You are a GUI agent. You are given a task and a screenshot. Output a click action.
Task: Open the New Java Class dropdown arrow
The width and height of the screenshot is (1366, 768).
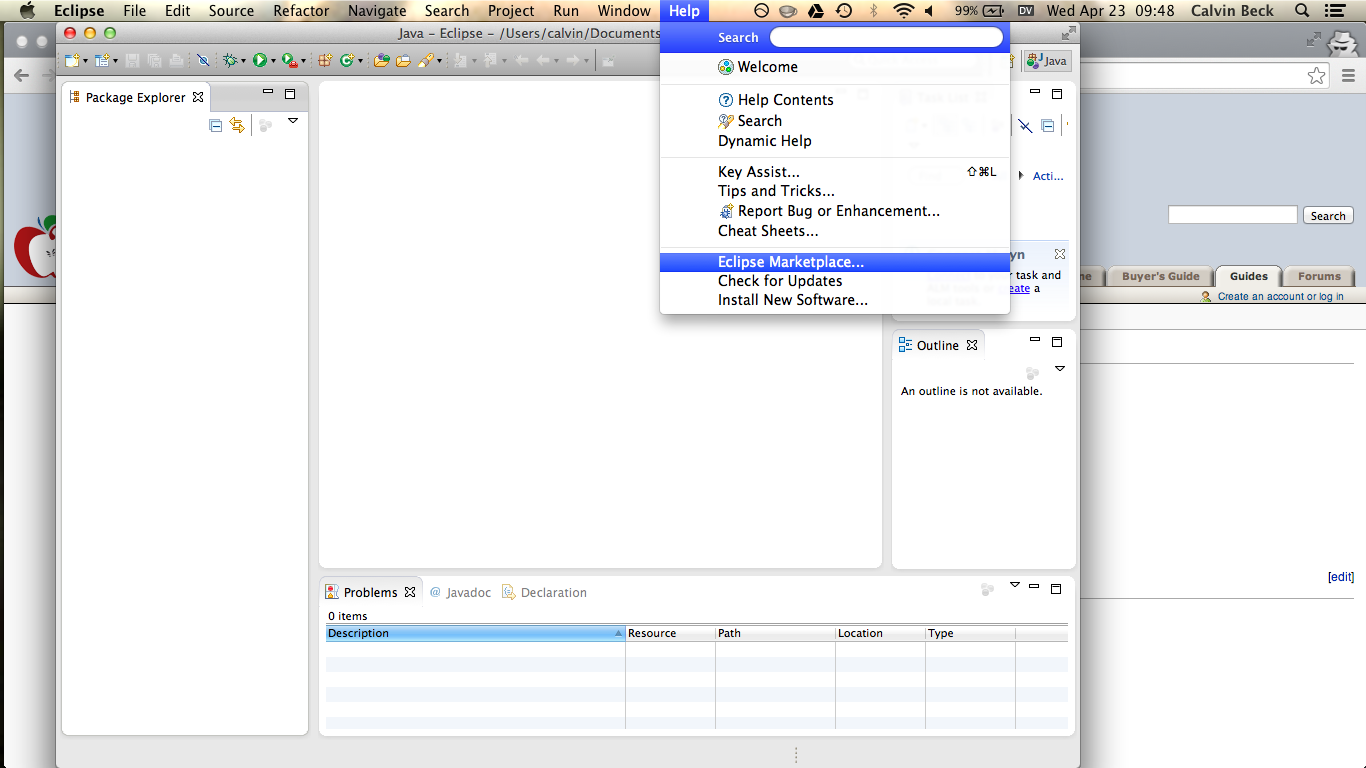click(x=360, y=61)
